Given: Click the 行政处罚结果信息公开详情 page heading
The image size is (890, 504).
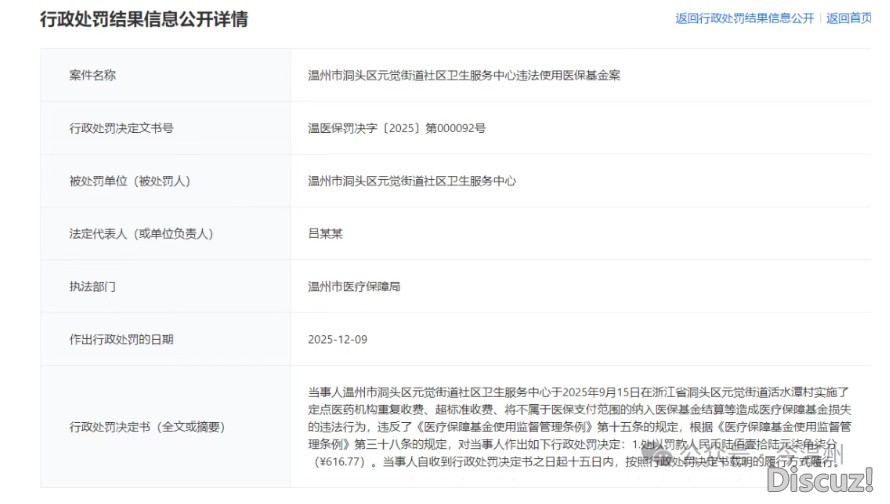Looking at the screenshot, I should pyautogui.click(x=129, y=19).
